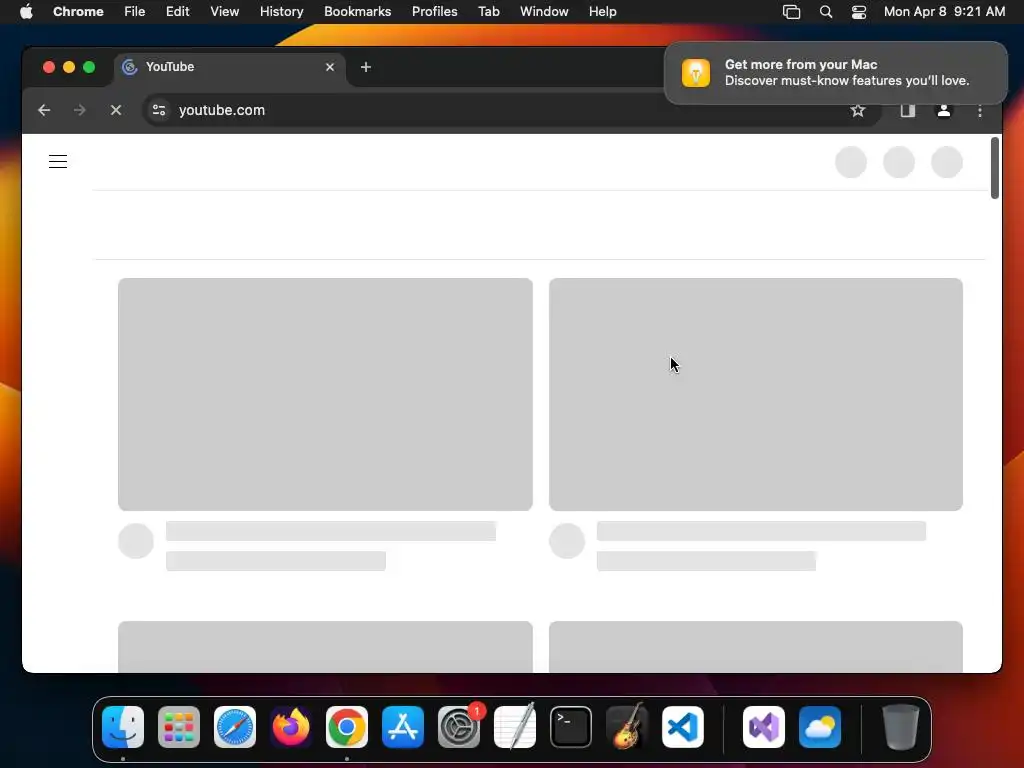
Task: Open Terminal from the Dock
Action: [x=571, y=727]
